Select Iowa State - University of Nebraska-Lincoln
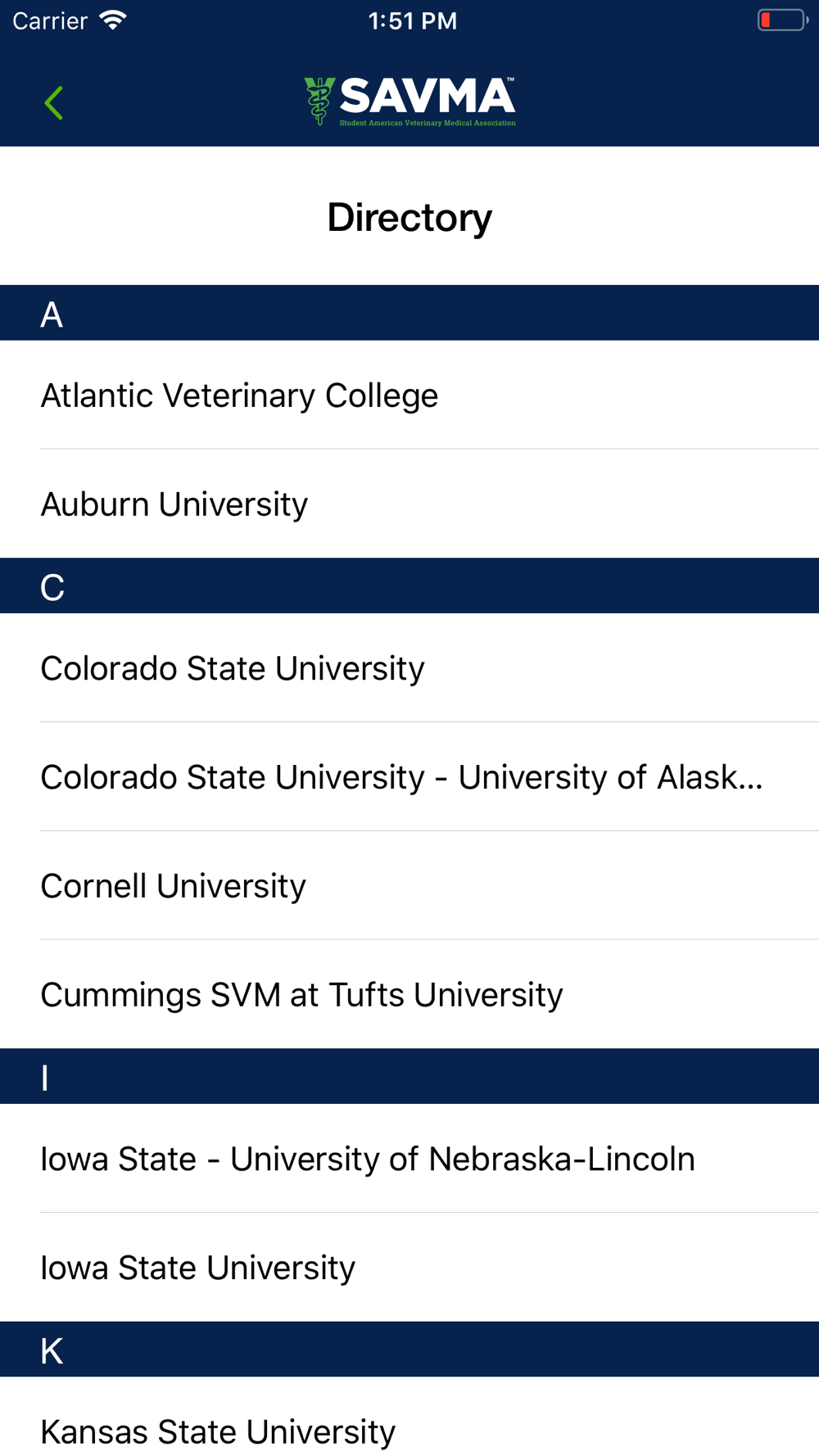 (409, 1159)
